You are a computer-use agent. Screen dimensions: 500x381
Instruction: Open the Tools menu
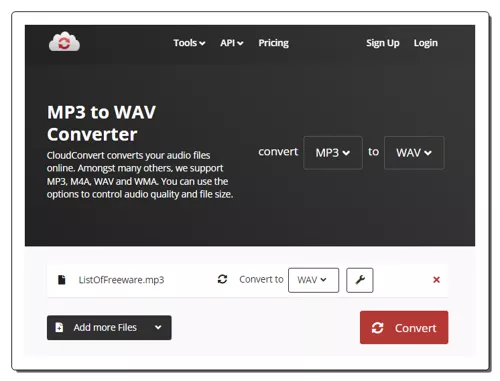tap(189, 43)
